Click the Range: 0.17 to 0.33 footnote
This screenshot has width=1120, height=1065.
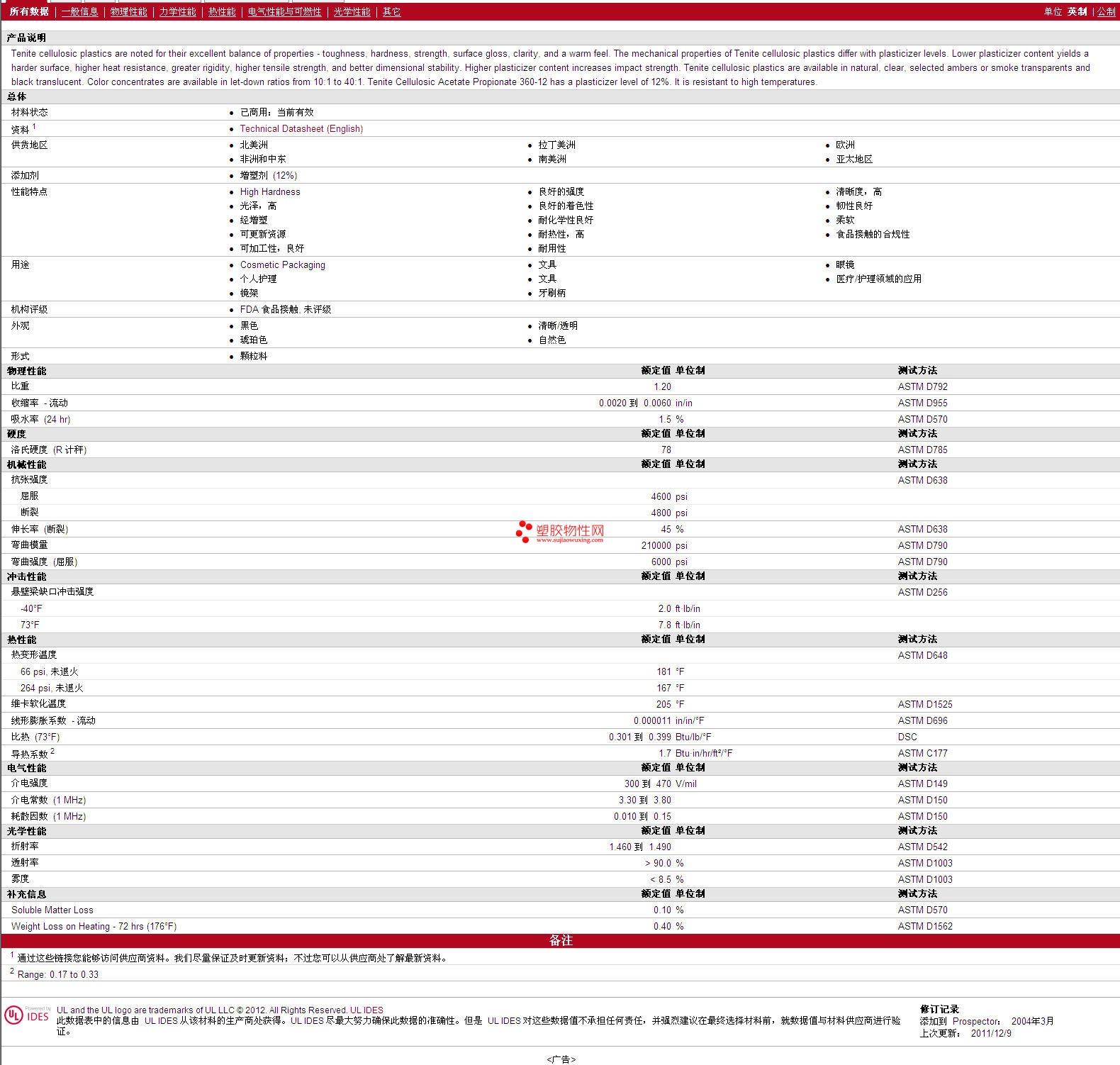[58, 974]
